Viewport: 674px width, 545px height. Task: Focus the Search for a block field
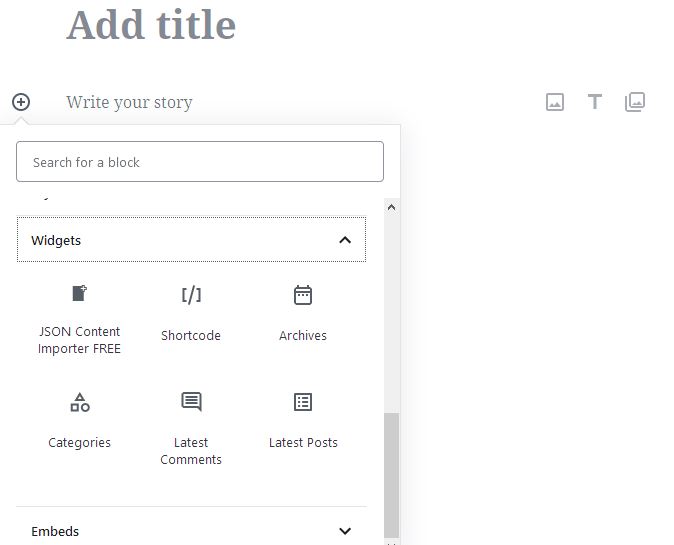200,162
